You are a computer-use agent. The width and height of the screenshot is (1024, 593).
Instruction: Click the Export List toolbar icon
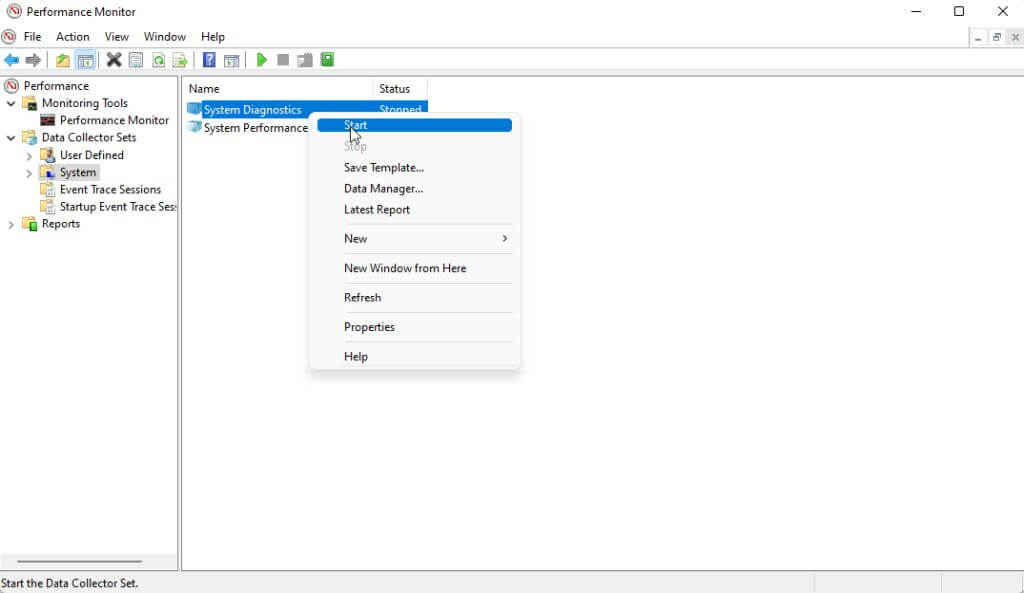click(180, 60)
